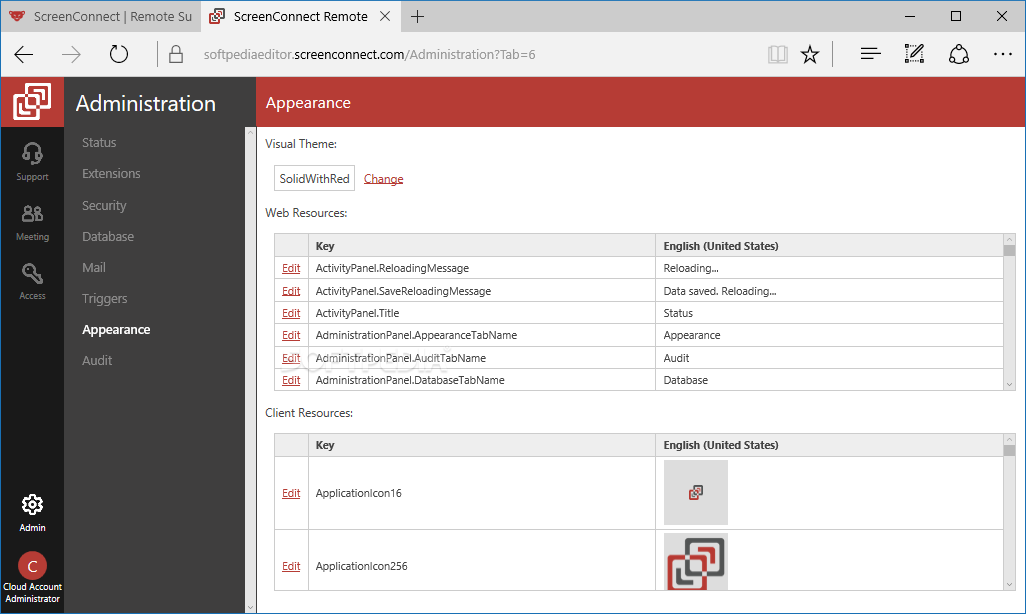Open the Status administration page
The width and height of the screenshot is (1026, 614).
99,143
